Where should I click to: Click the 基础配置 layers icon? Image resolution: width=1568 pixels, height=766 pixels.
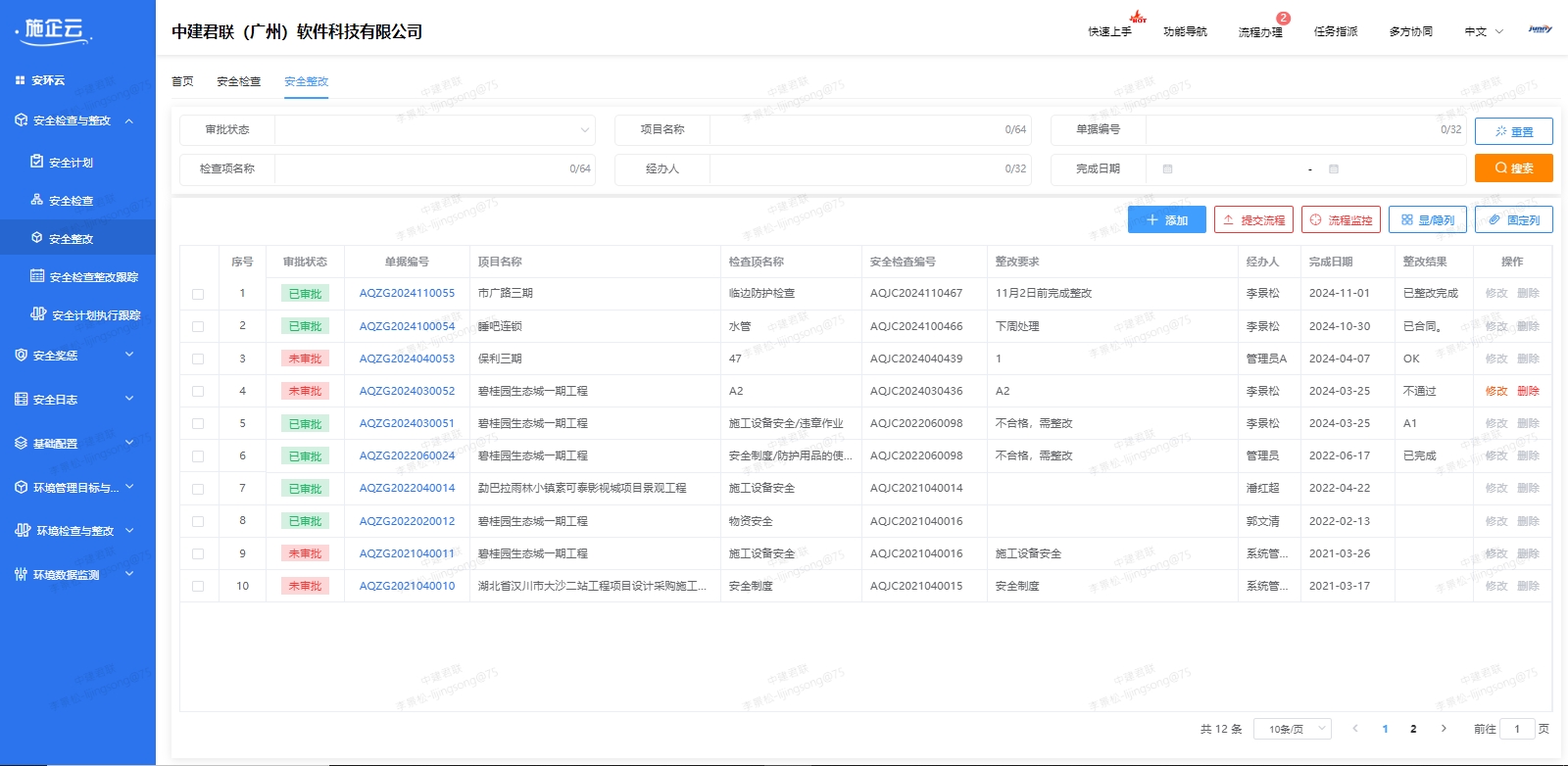click(x=22, y=443)
